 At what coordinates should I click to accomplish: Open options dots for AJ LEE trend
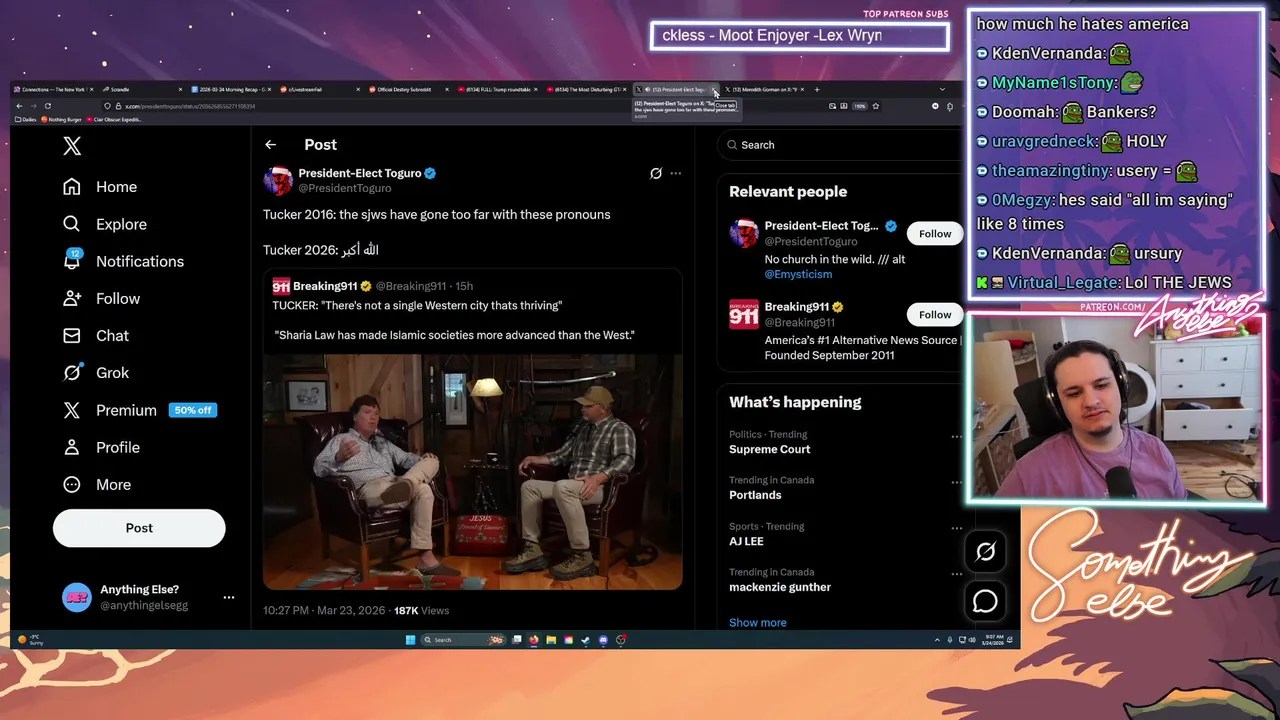coord(956,528)
